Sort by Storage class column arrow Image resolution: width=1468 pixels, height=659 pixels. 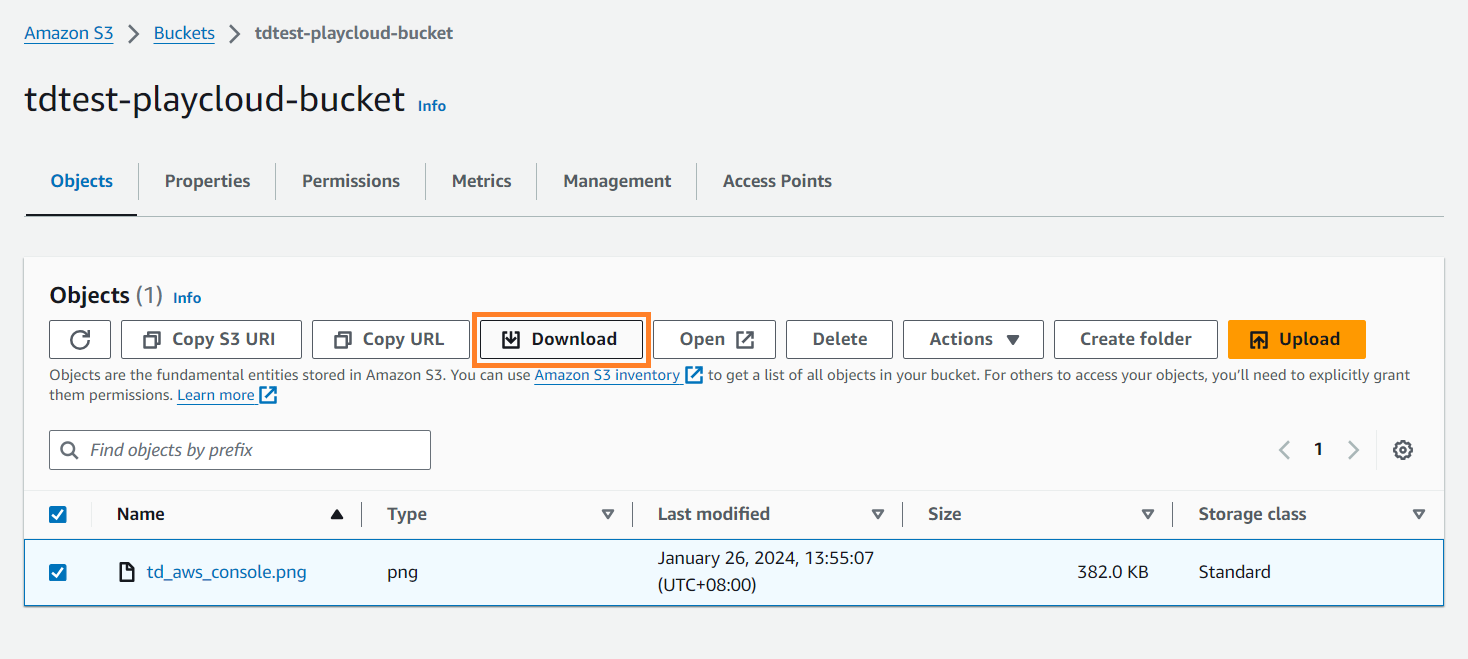tap(1418, 514)
